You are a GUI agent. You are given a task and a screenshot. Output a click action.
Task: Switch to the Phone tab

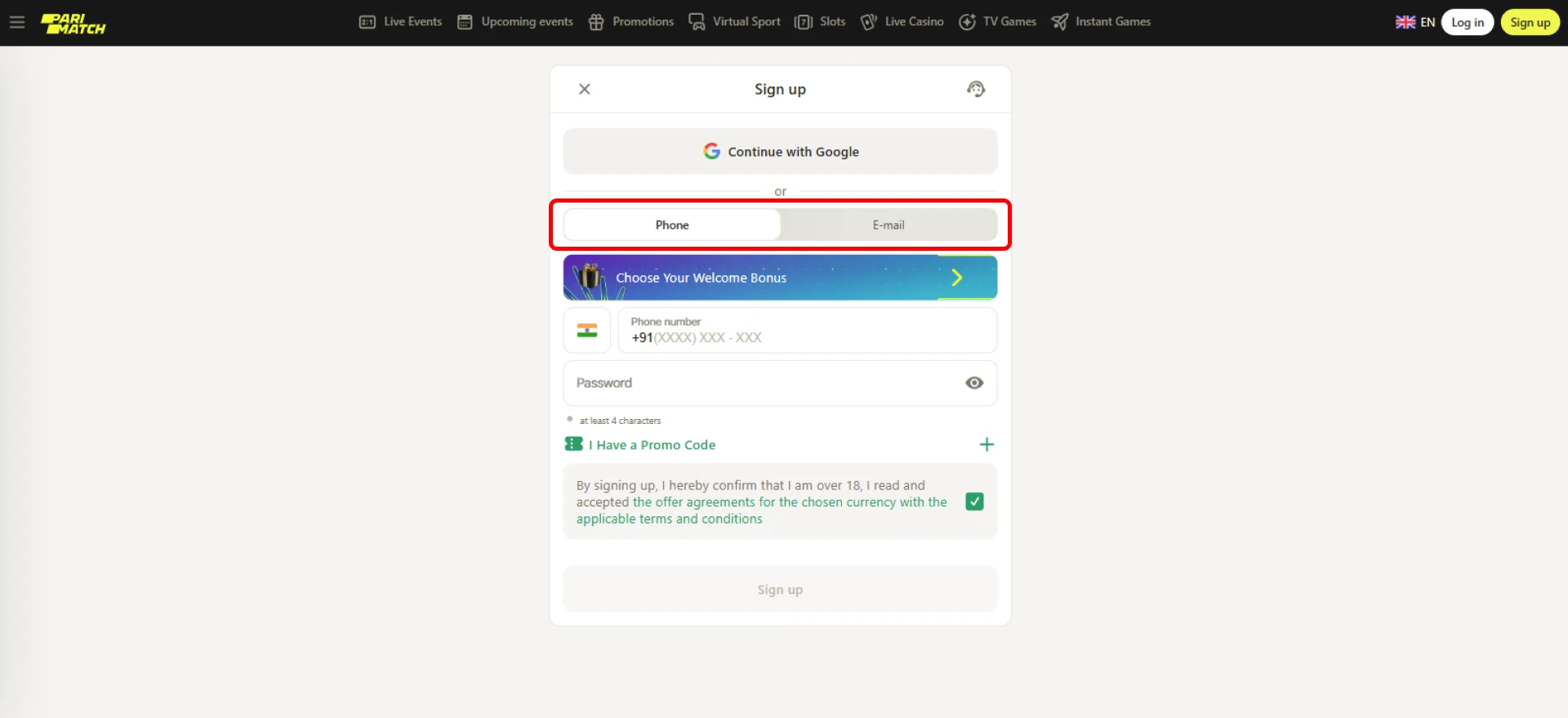pyautogui.click(x=672, y=225)
